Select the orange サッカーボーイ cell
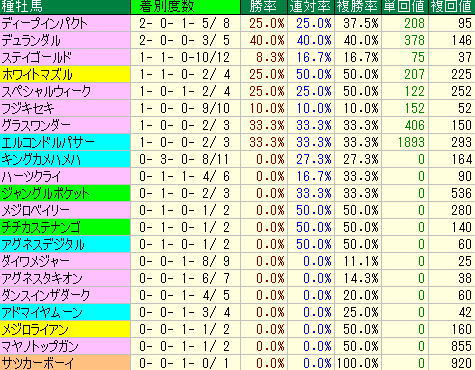Screen dimensions: 475x370 pos(65,363)
